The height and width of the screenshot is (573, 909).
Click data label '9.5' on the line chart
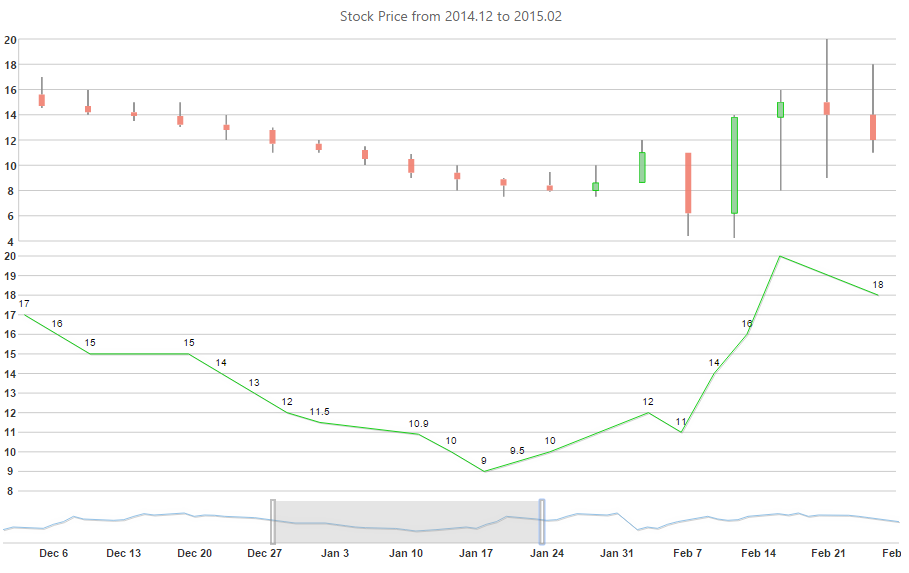[x=517, y=451]
